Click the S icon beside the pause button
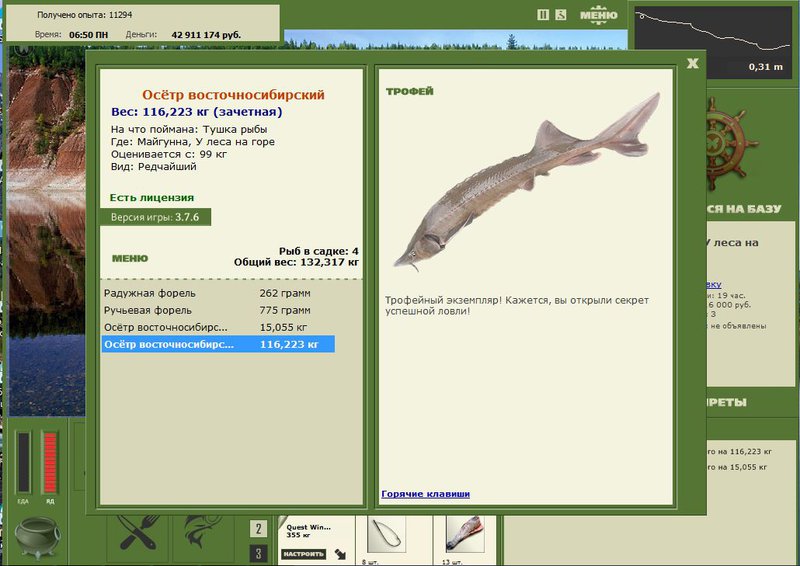The image size is (800, 566). click(561, 15)
